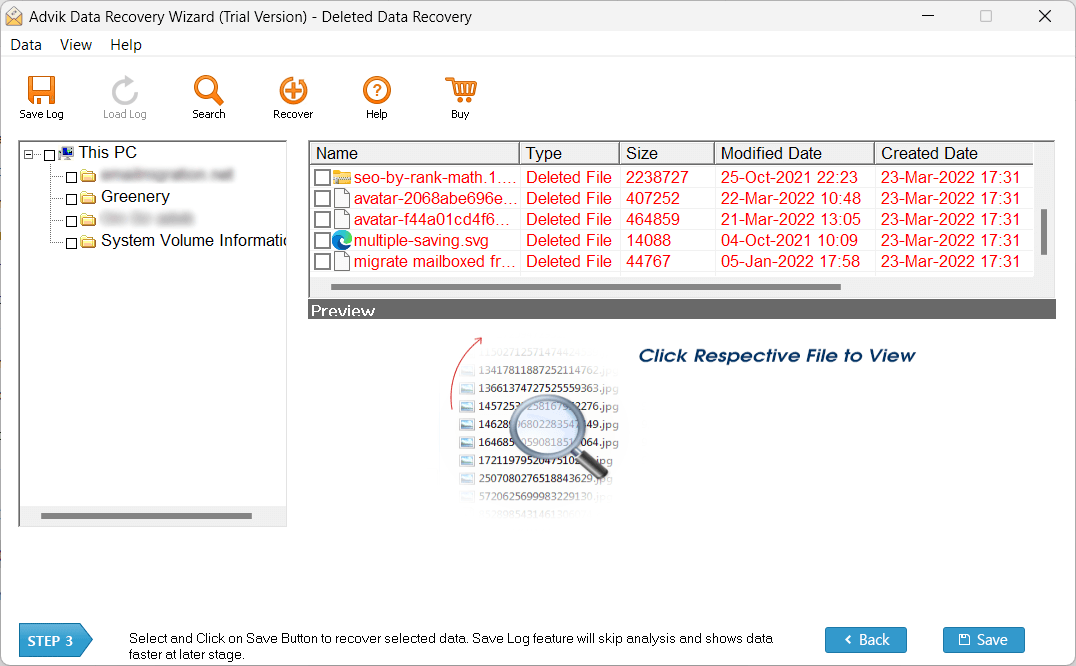This screenshot has height=666, width=1076.
Task: Tick checkbox for seo-by-rank-math file
Action: click(x=323, y=178)
